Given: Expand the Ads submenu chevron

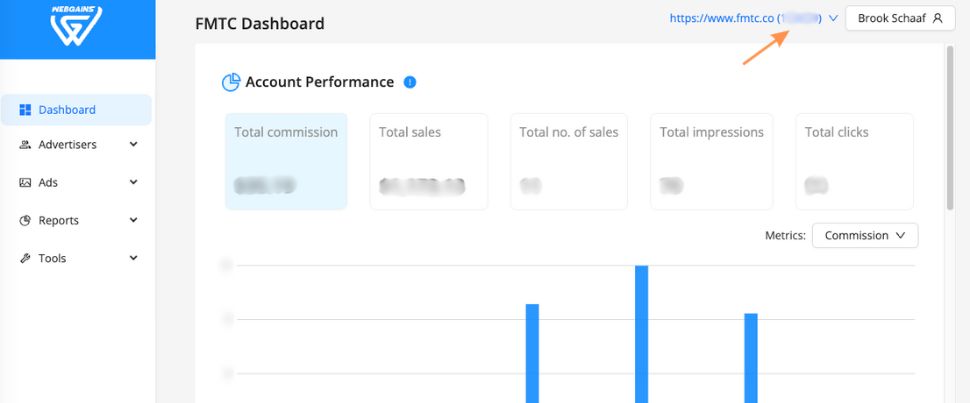Looking at the screenshot, I should tap(133, 183).
